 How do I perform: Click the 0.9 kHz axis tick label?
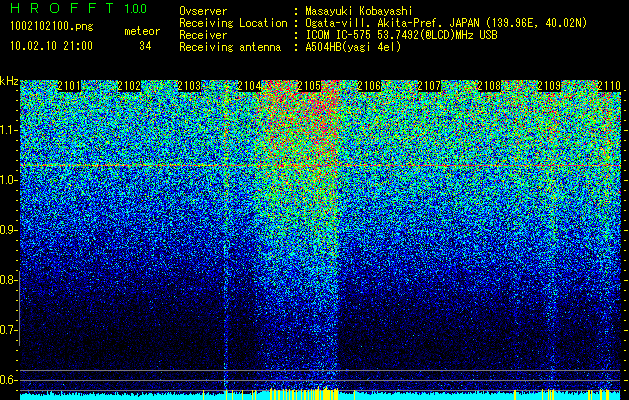point(8,230)
